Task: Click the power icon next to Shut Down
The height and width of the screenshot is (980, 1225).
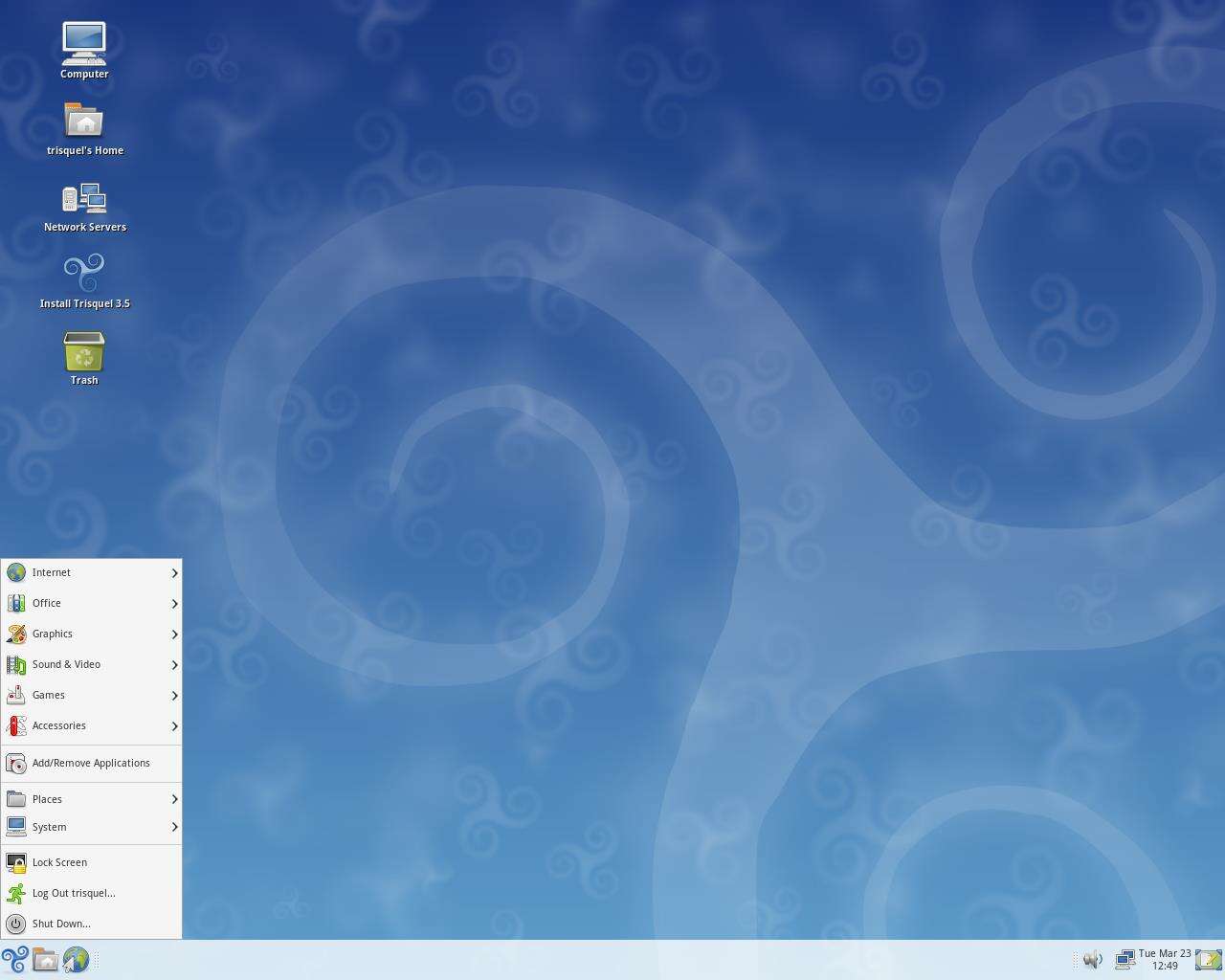Action: click(16, 924)
